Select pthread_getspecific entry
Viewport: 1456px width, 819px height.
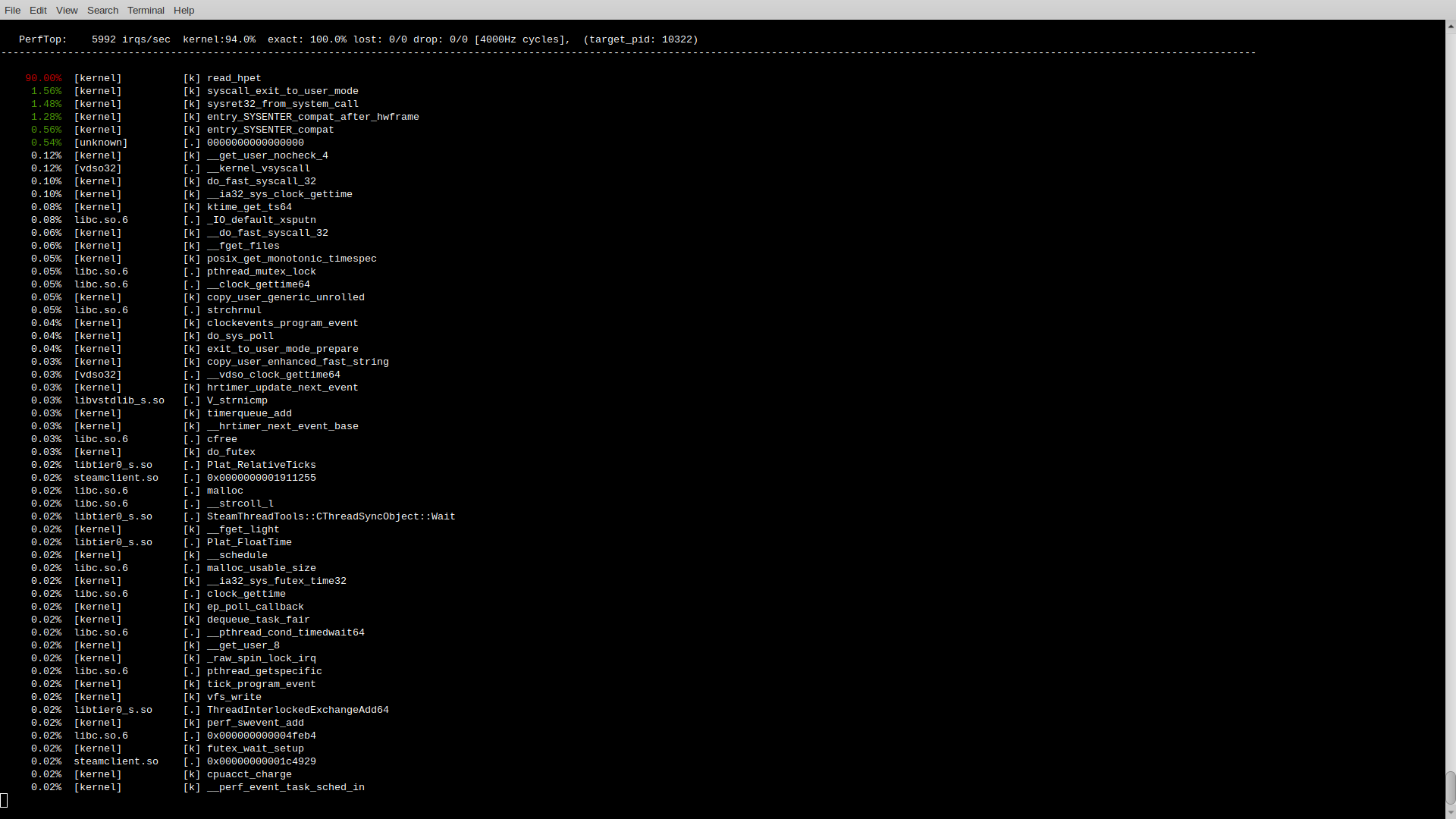(x=264, y=671)
